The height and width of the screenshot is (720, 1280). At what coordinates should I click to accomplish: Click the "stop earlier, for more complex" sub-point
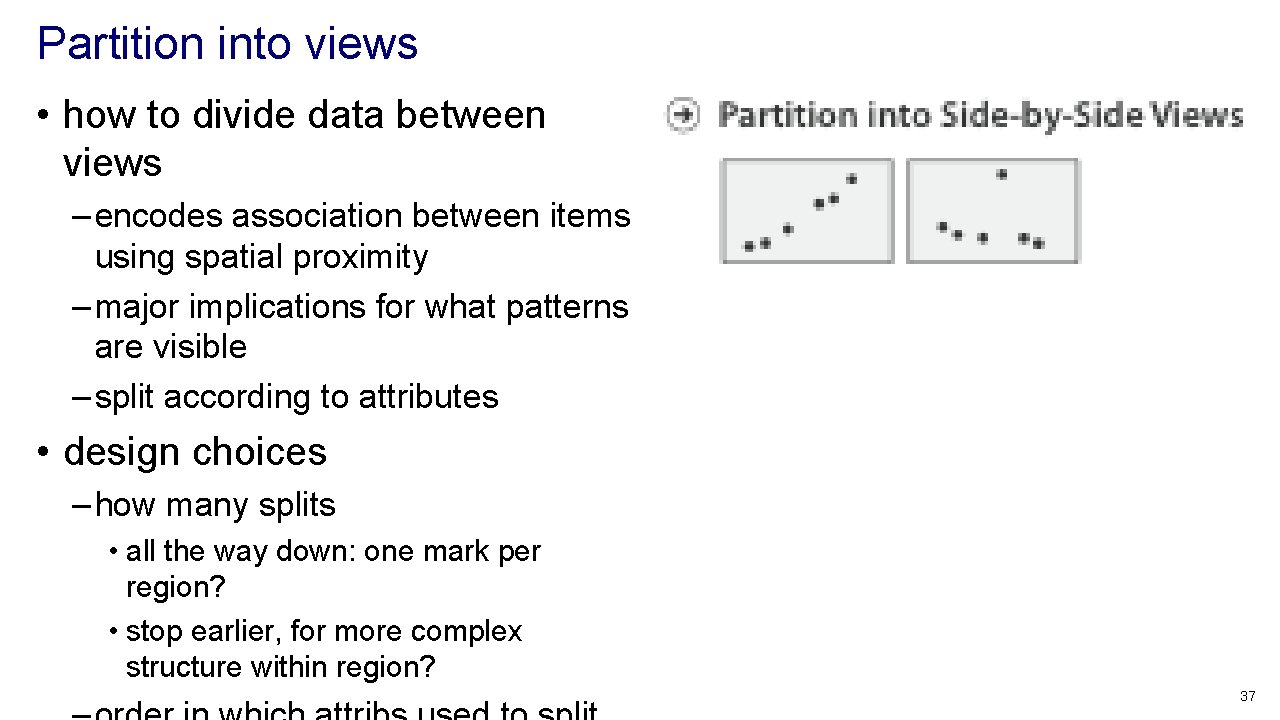pos(324,632)
